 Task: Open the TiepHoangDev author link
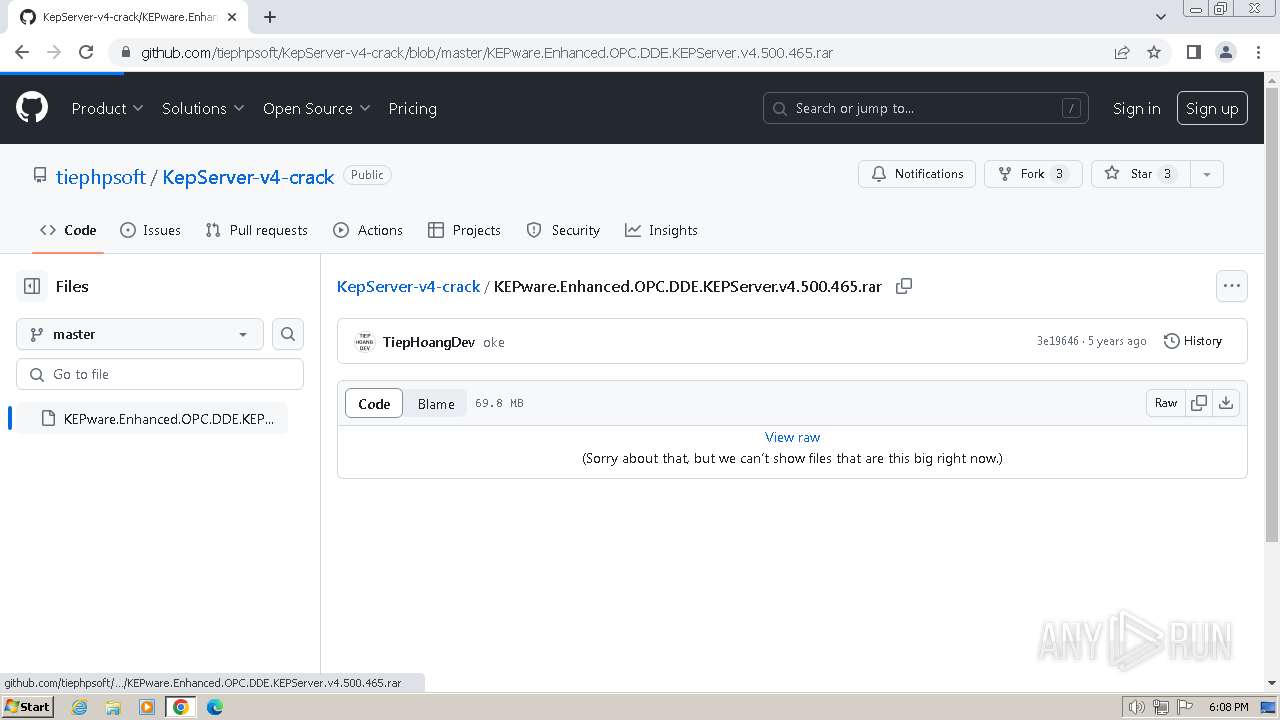[x=429, y=342]
